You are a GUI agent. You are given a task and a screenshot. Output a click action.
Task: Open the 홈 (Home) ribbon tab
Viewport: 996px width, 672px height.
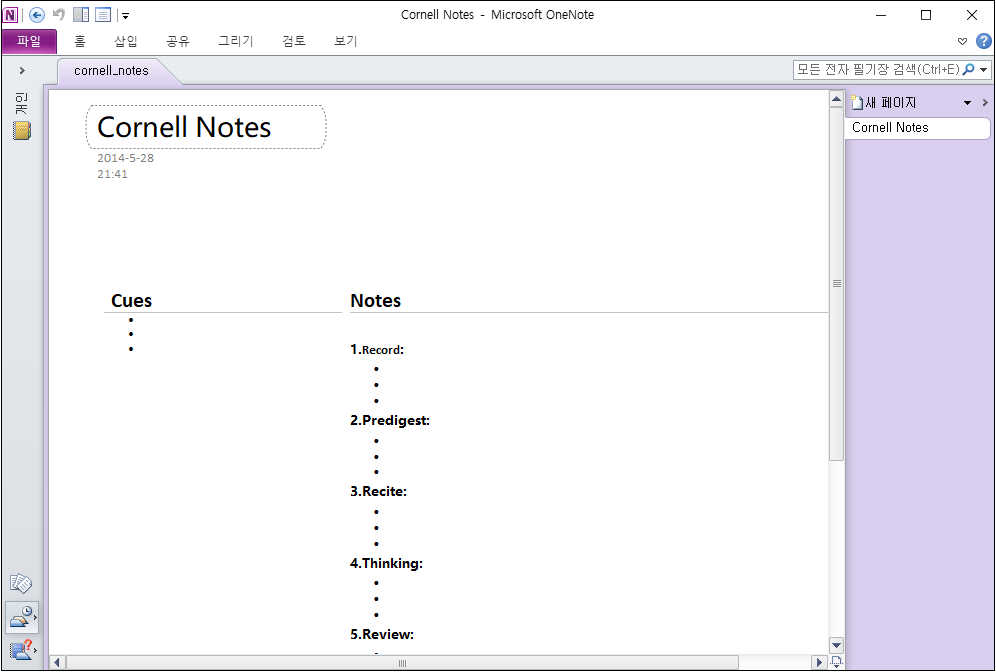point(79,41)
